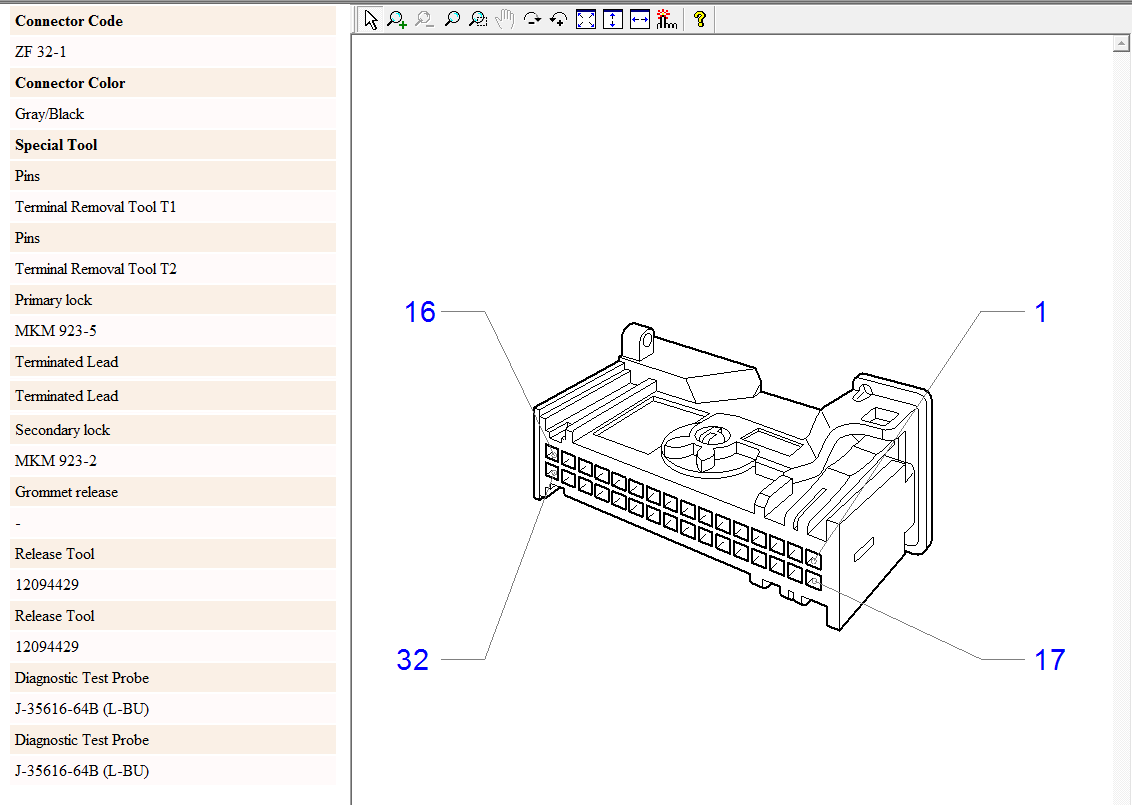Click pin label 16 on the diagram
Viewport: 1132px width, 805px height.
coord(420,312)
